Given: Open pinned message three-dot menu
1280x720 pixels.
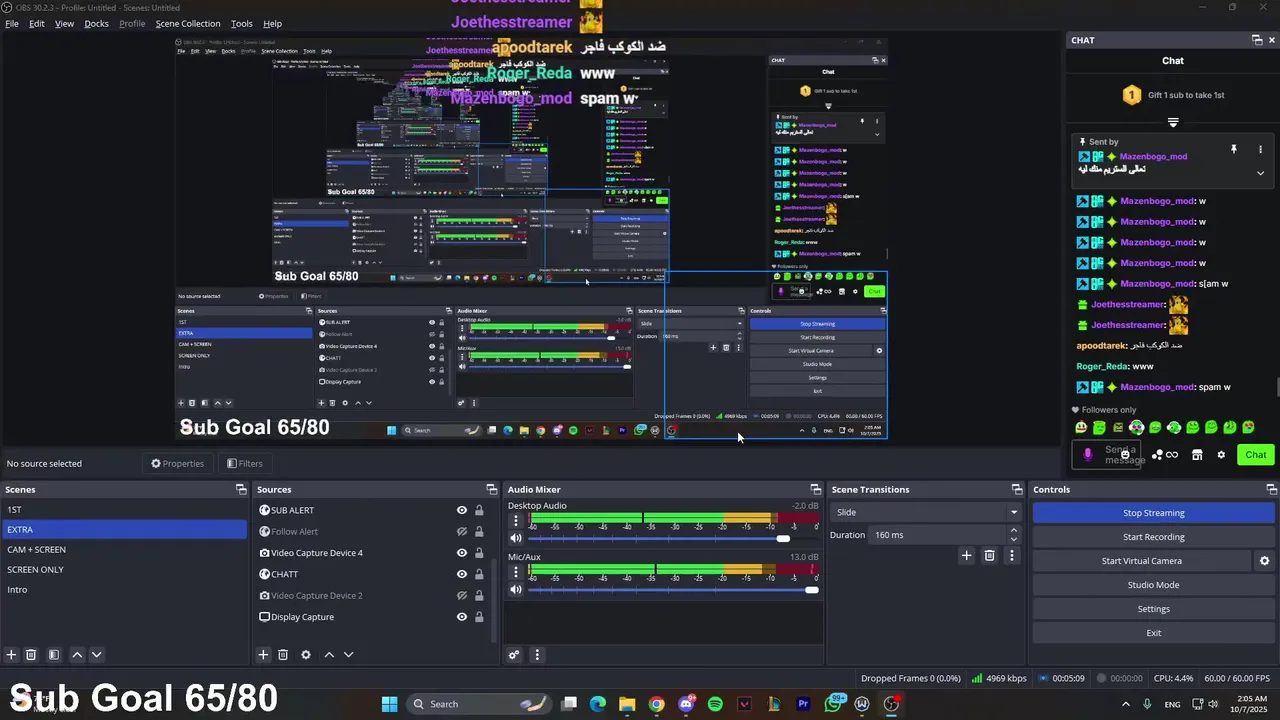Looking at the screenshot, I should click(x=1260, y=149).
